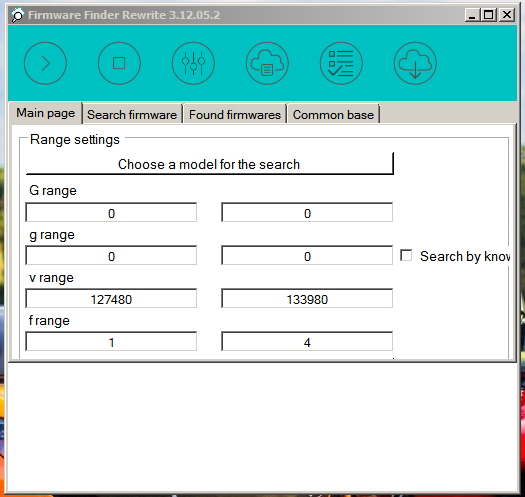Stop search using the square icon
This screenshot has width=525, height=497.
[119, 63]
